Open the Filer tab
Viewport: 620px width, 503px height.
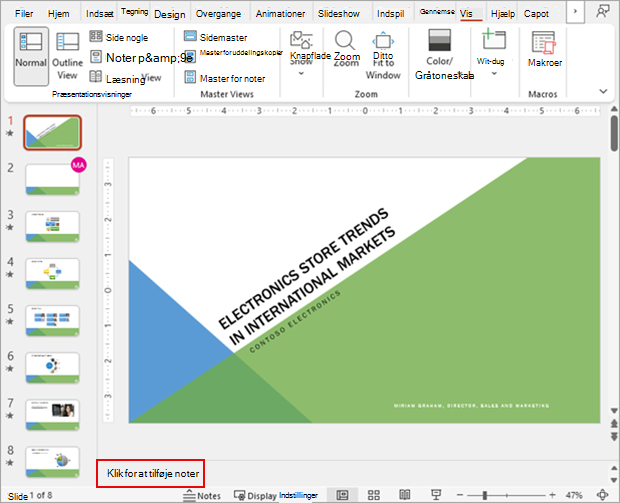[x=24, y=14]
